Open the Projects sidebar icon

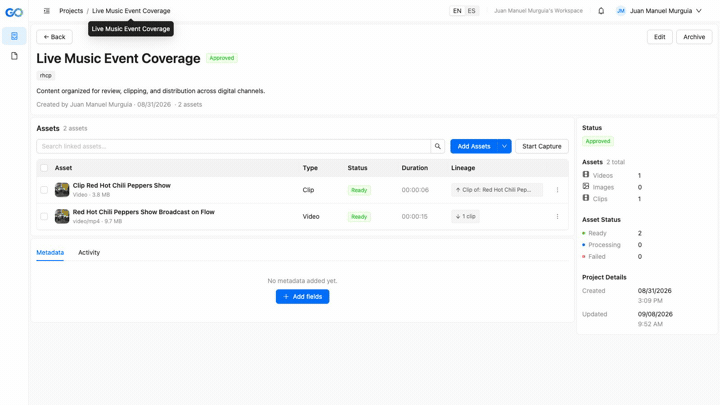tap(14, 36)
